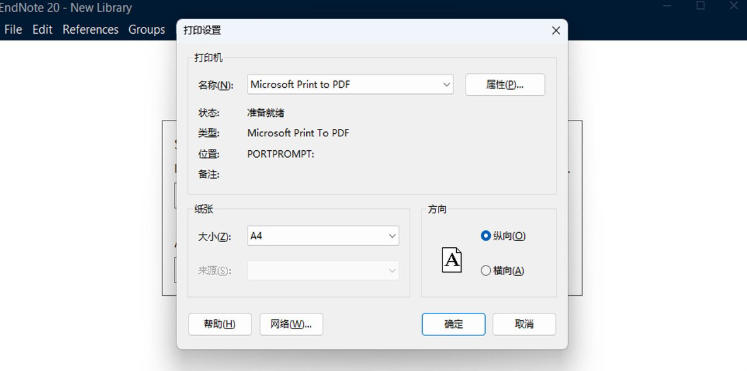747x371 pixels.
Task: Close the 打印设置 dialog with X
Action: coord(555,31)
